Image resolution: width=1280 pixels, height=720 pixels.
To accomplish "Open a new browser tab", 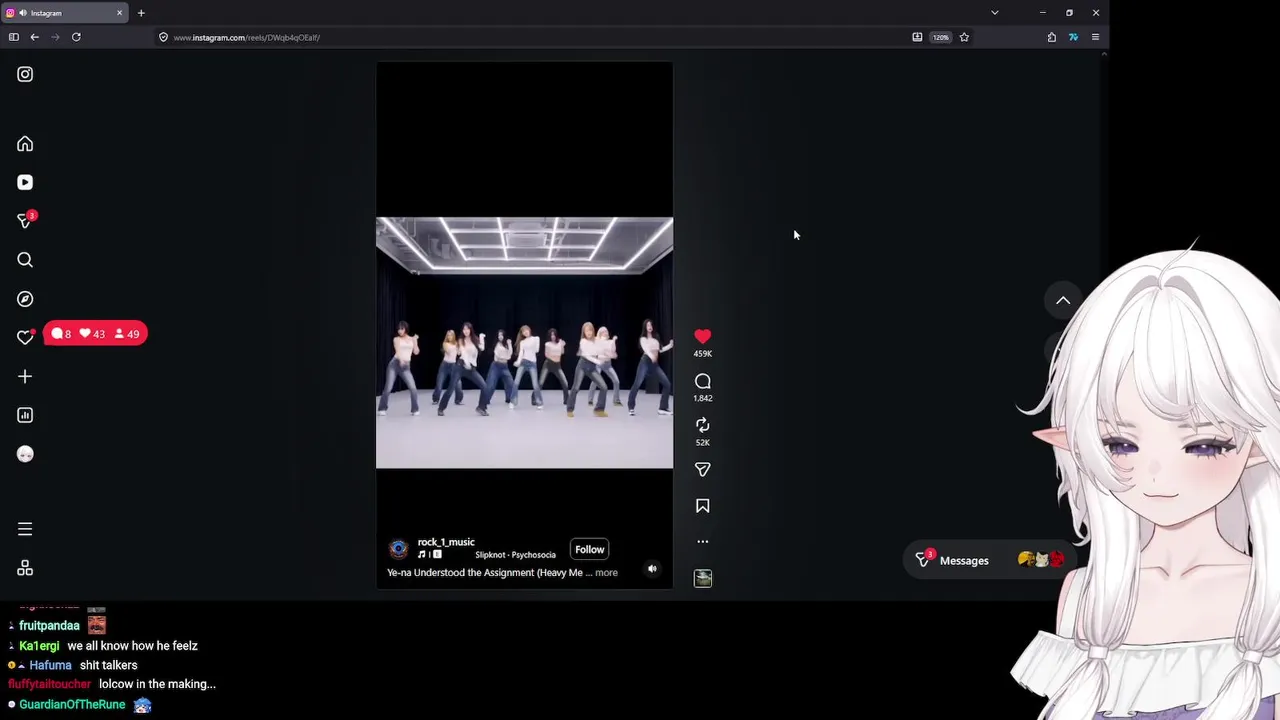I will (141, 13).
